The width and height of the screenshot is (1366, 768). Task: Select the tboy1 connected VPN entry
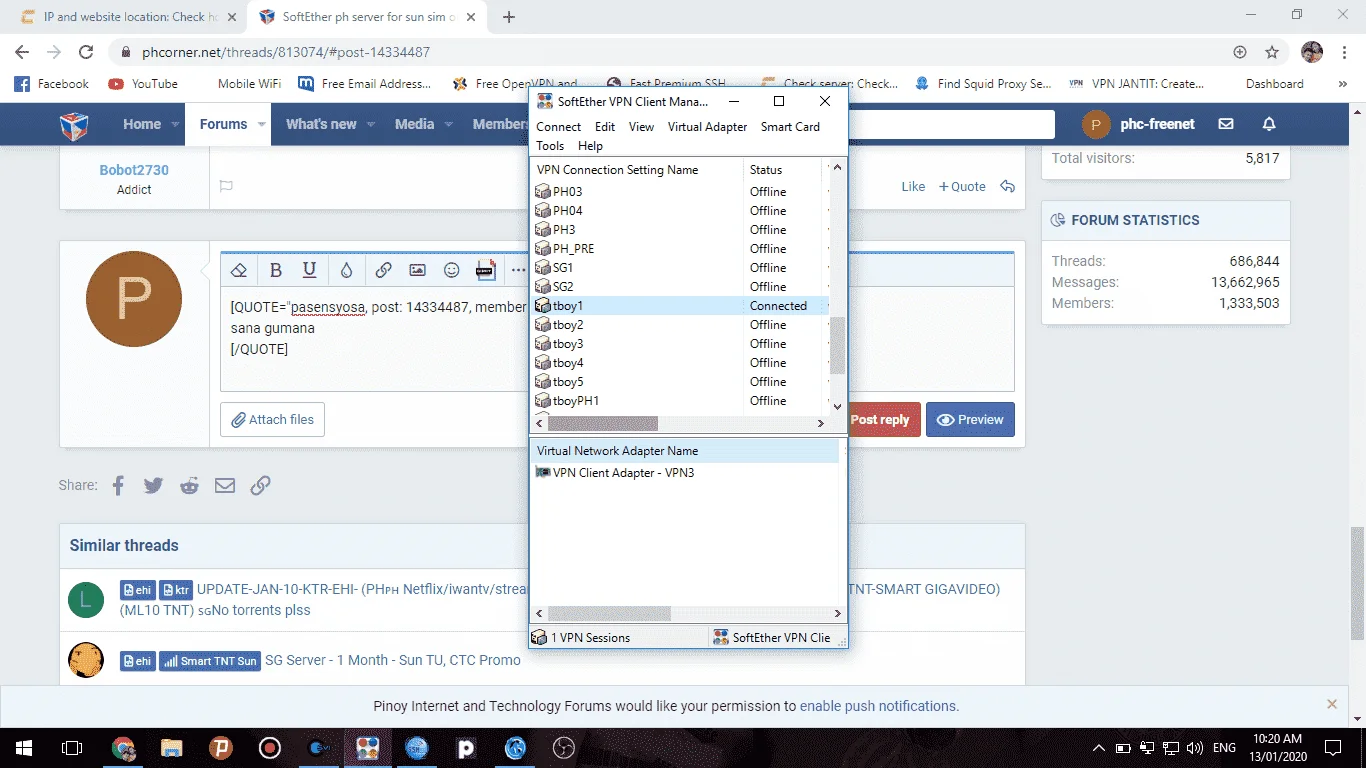coord(680,306)
